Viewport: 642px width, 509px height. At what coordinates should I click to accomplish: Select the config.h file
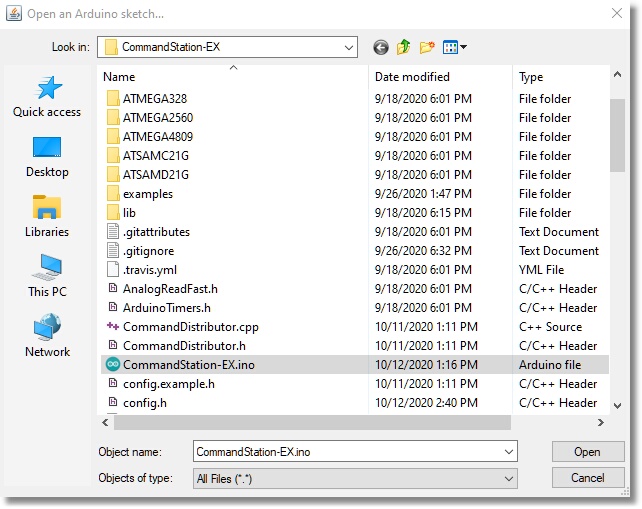(x=144, y=403)
